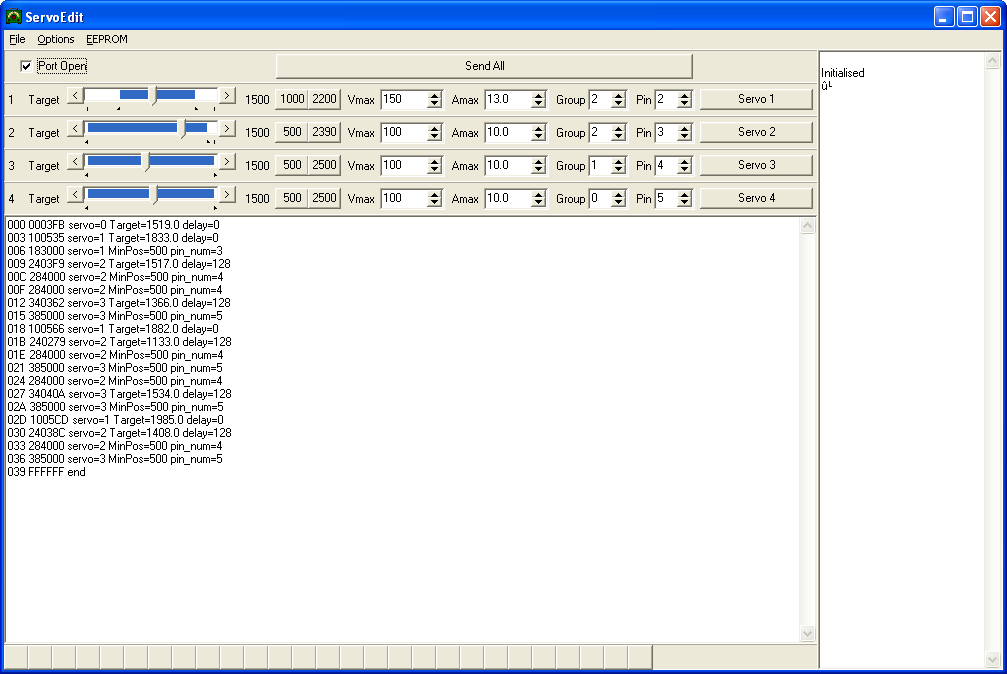Click row 1 minimum button 1000
Viewport: 1007px width, 674px height.
(292, 99)
